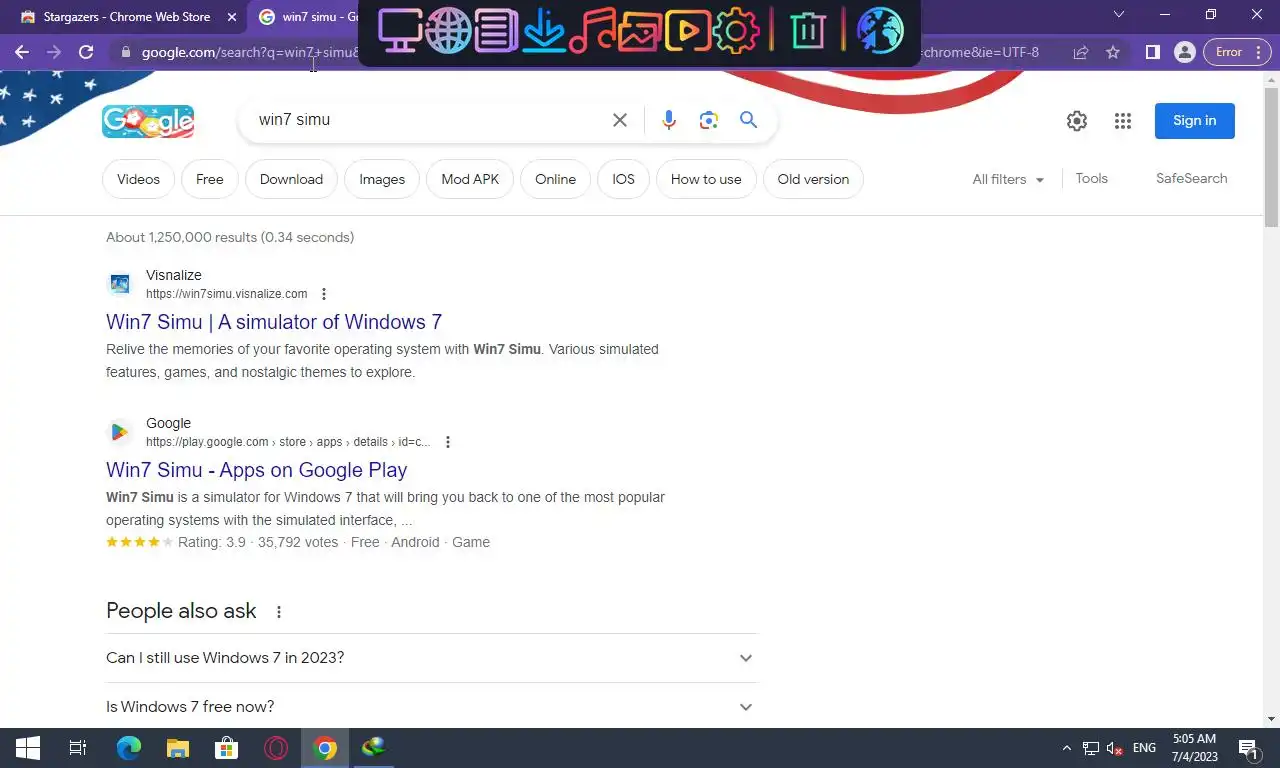Open the downloads arrow icon in the dock
Screen dimensions: 1280x768
[544, 31]
